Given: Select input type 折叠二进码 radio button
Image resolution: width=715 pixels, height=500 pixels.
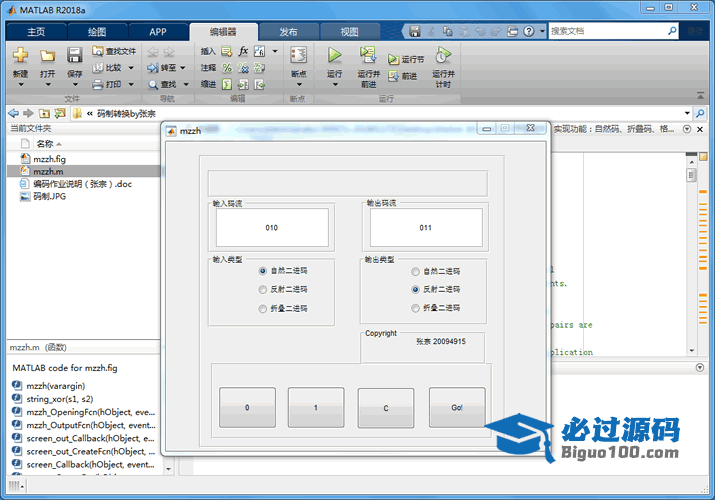Looking at the screenshot, I should pyautogui.click(x=263, y=309).
